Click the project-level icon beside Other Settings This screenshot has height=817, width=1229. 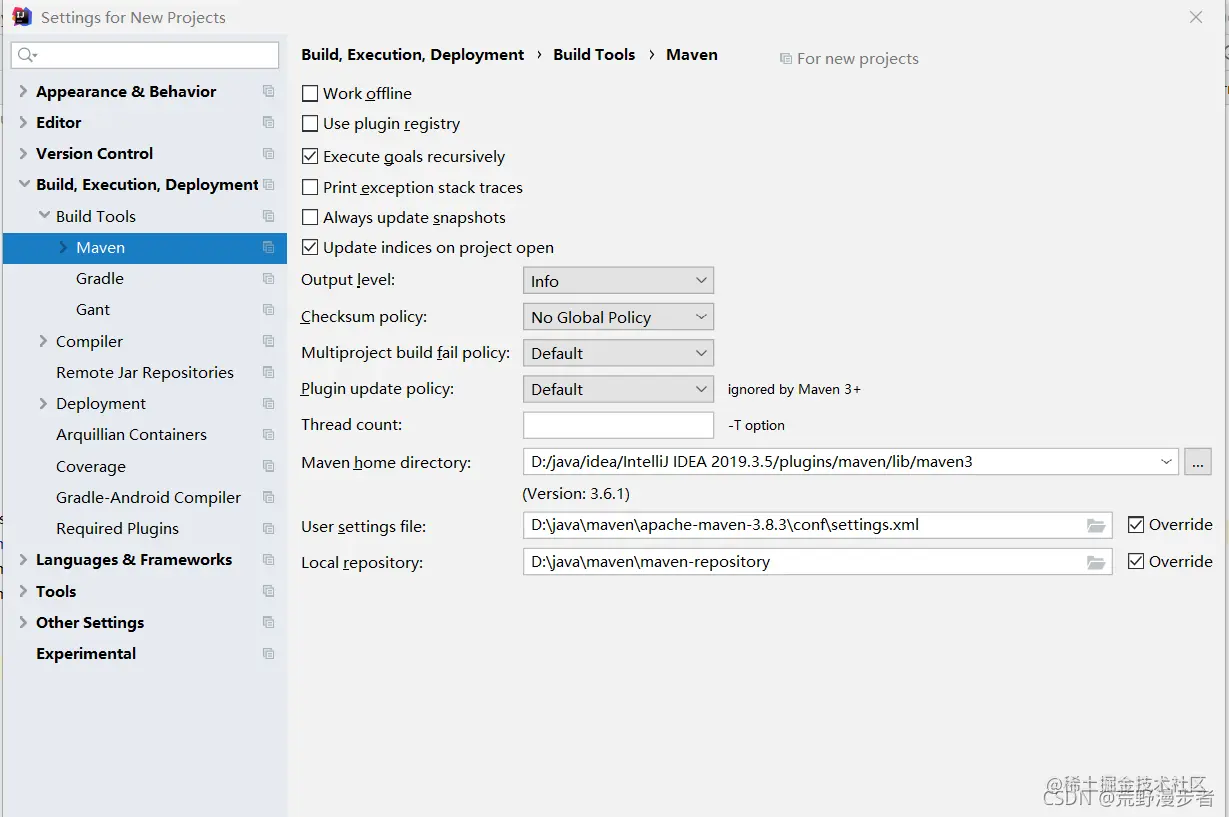click(268, 622)
